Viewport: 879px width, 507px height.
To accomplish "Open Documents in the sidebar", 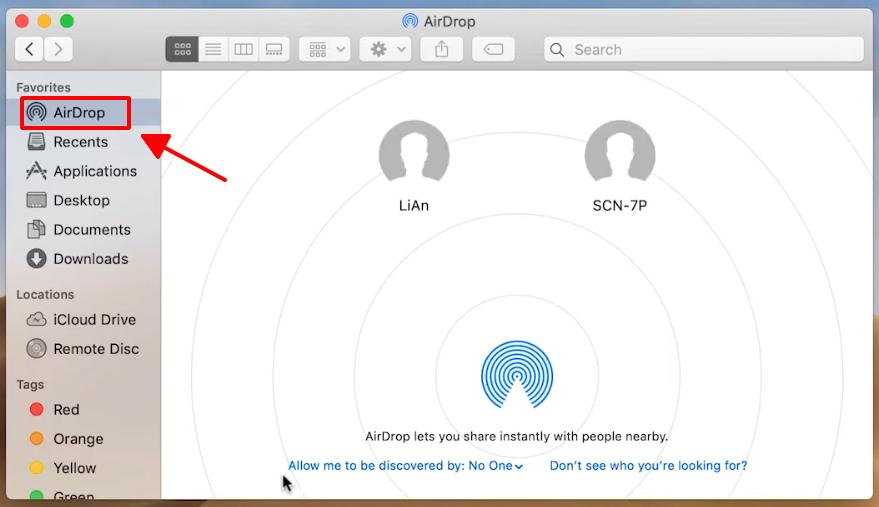I will 83,229.
